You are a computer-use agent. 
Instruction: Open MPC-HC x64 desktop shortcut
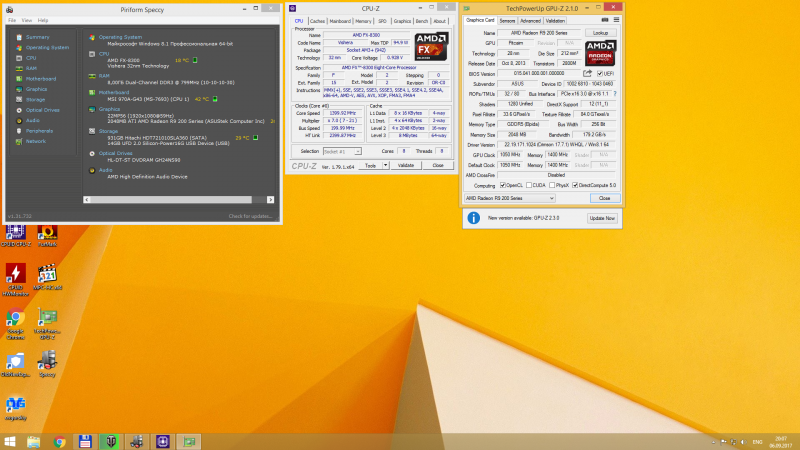(47, 277)
